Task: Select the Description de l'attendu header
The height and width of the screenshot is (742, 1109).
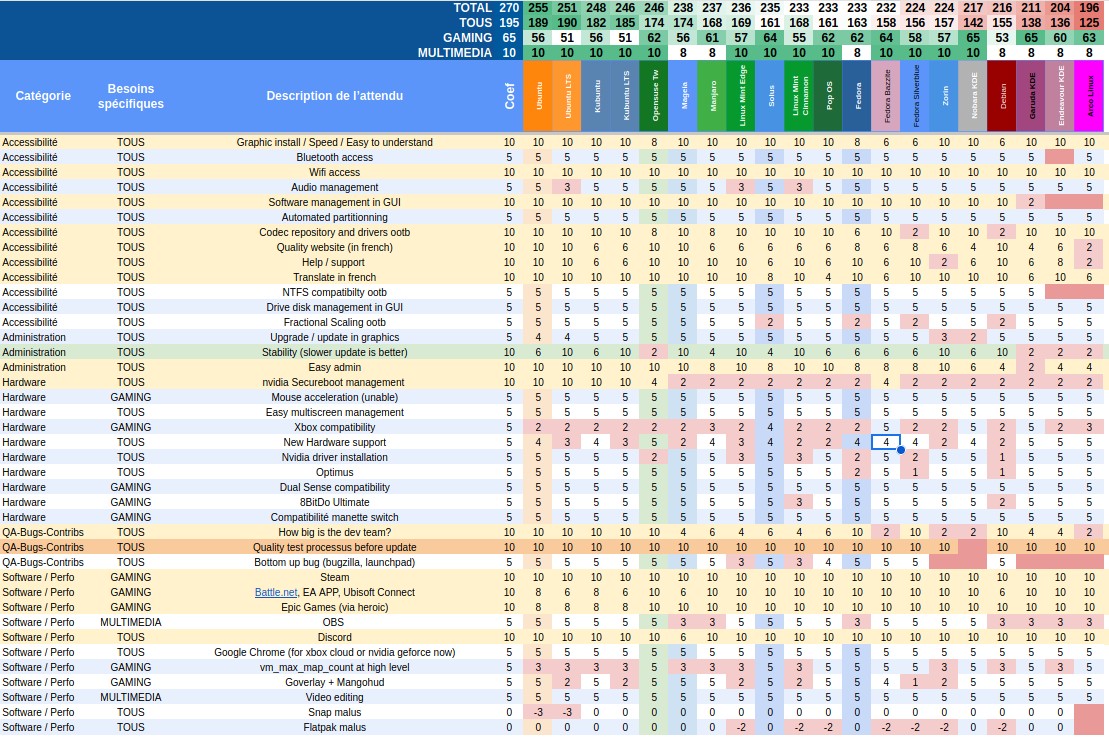Action: pos(334,96)
